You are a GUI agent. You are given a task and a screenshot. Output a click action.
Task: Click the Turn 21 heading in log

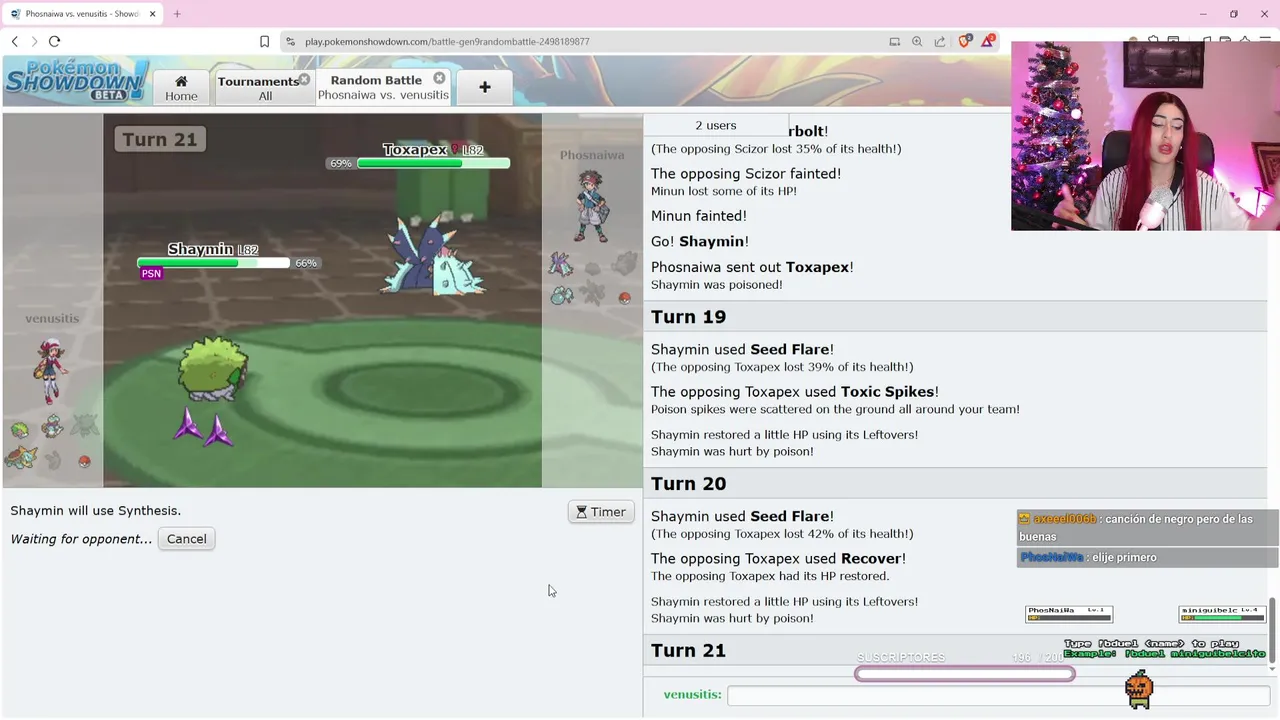(688, 651)
